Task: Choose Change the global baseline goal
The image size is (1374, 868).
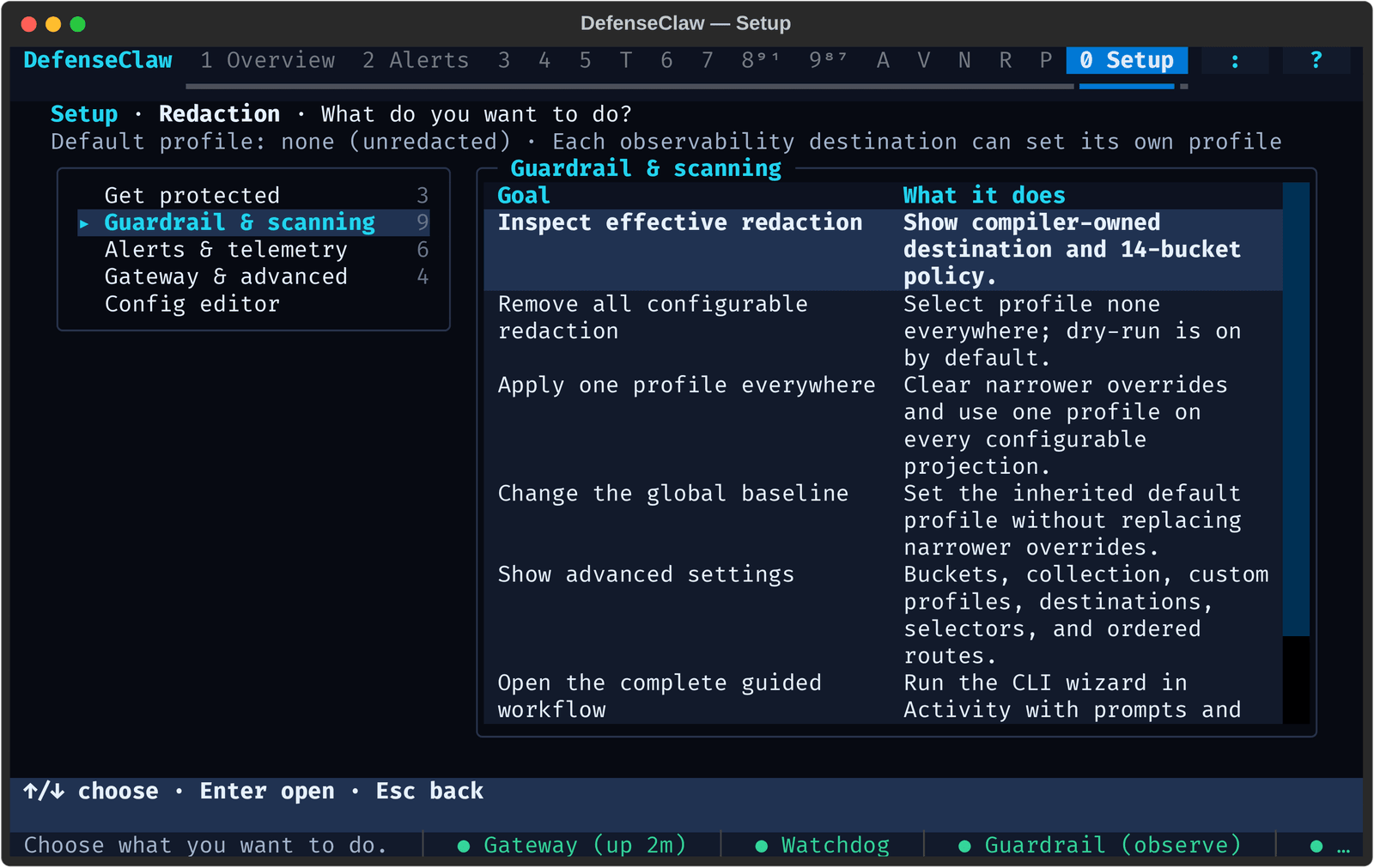Action: click(883, 520)
